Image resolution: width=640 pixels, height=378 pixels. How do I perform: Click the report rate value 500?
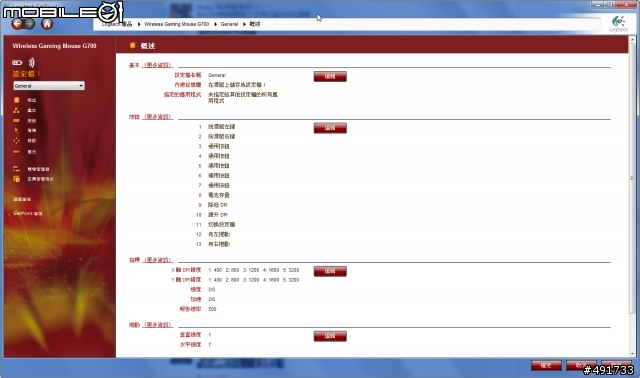212,309
